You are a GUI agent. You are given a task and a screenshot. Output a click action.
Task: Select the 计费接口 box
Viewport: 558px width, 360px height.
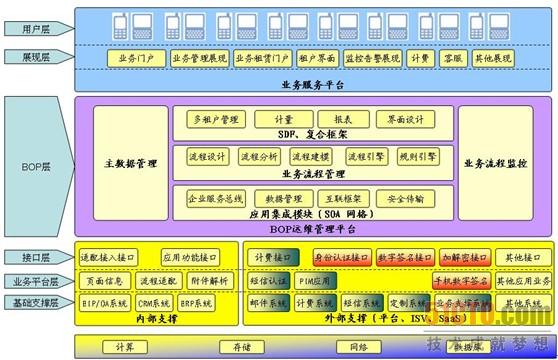[x=273, y=257]
